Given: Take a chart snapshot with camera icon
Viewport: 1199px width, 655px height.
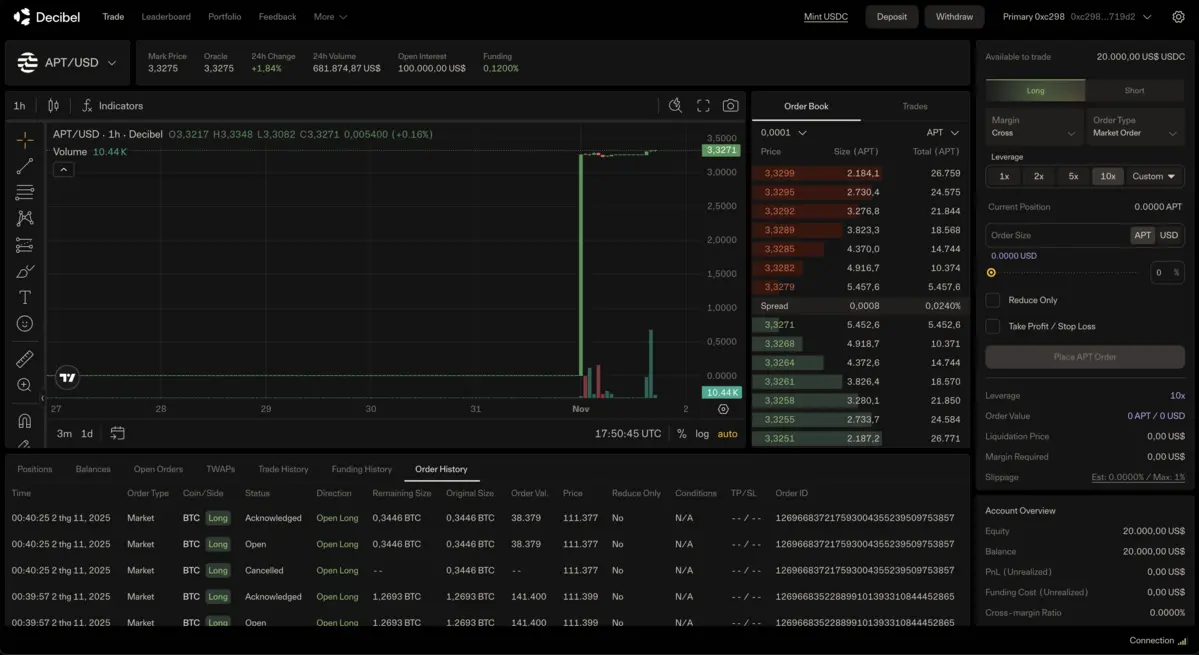Looking at the screenshot, I should click(x=731, y=106).
